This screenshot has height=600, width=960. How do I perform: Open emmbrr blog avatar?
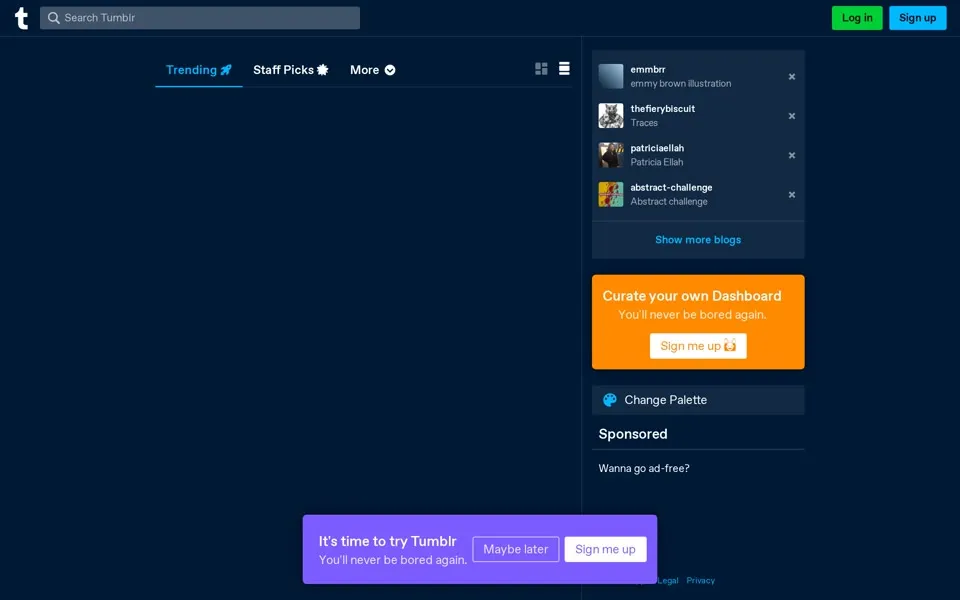click(x=610, y=76)
